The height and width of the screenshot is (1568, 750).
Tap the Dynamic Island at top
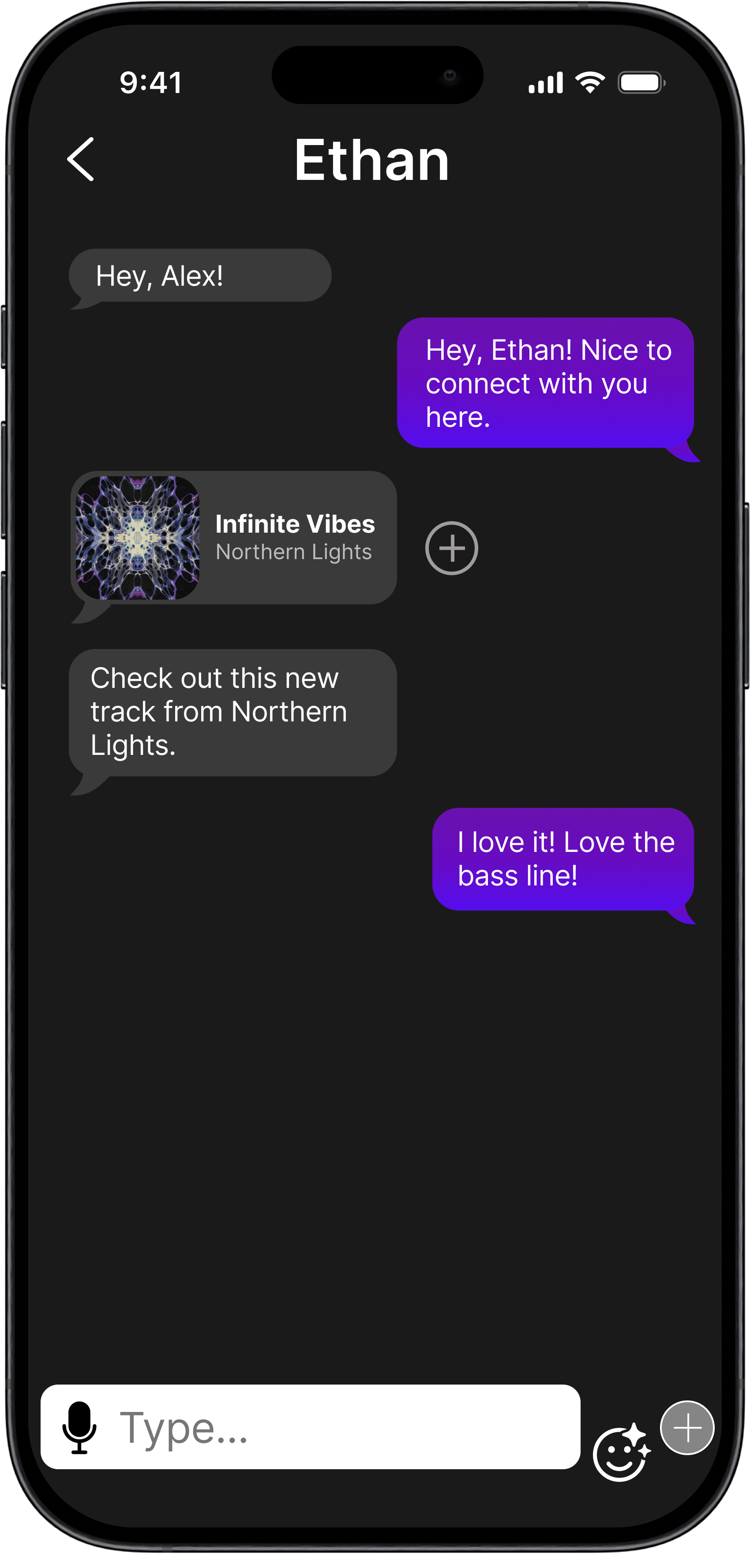click(x=377, y=75)
